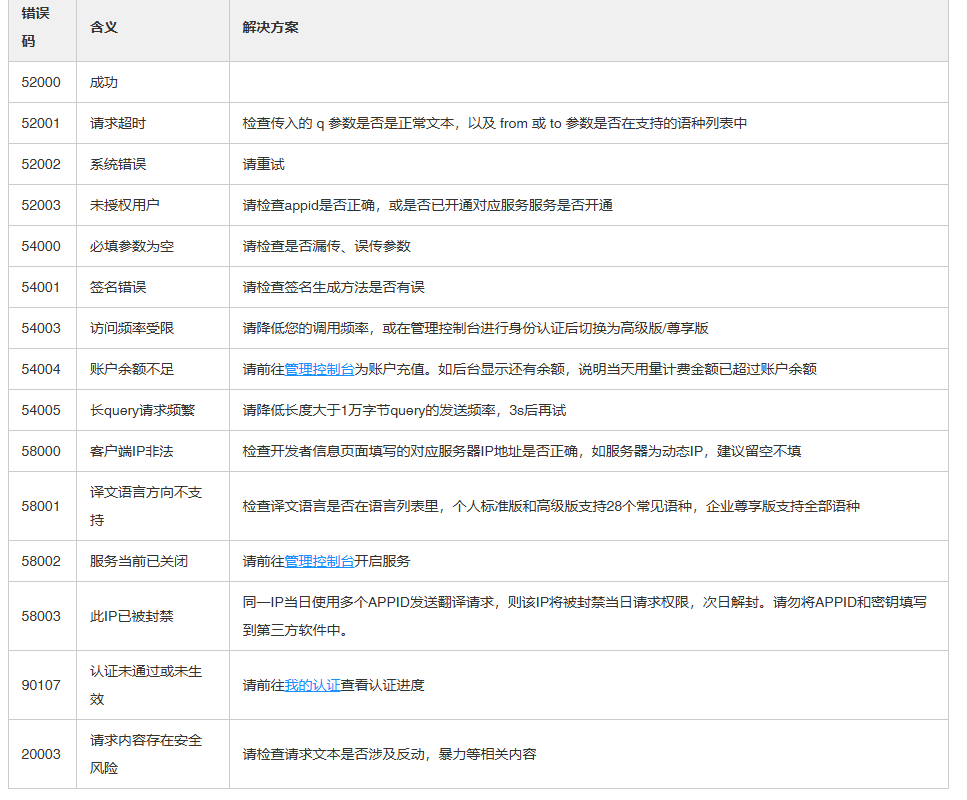Select error code 54003
Screen dimensions: 967x800
(41, 328)
